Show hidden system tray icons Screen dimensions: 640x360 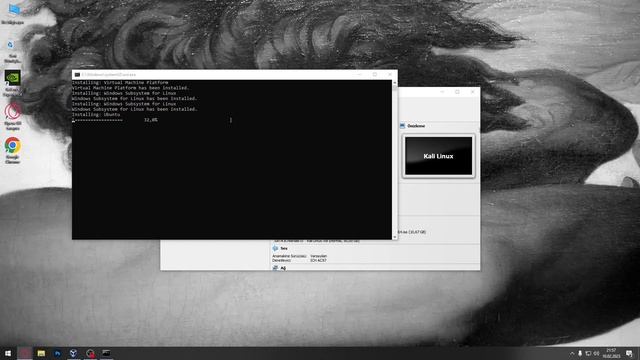pos(572,353)
